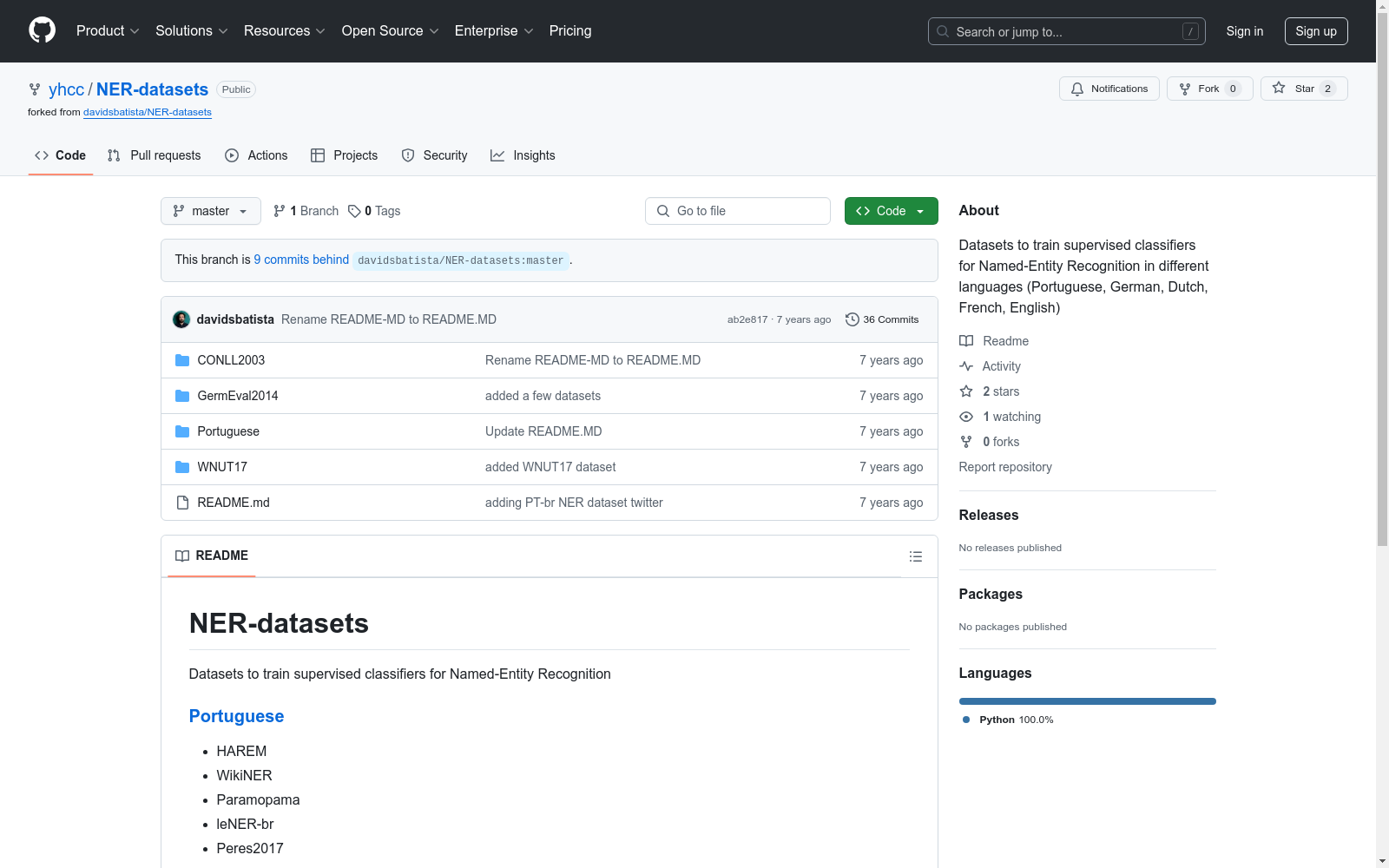Click the Python language bar

[1088, 701]
